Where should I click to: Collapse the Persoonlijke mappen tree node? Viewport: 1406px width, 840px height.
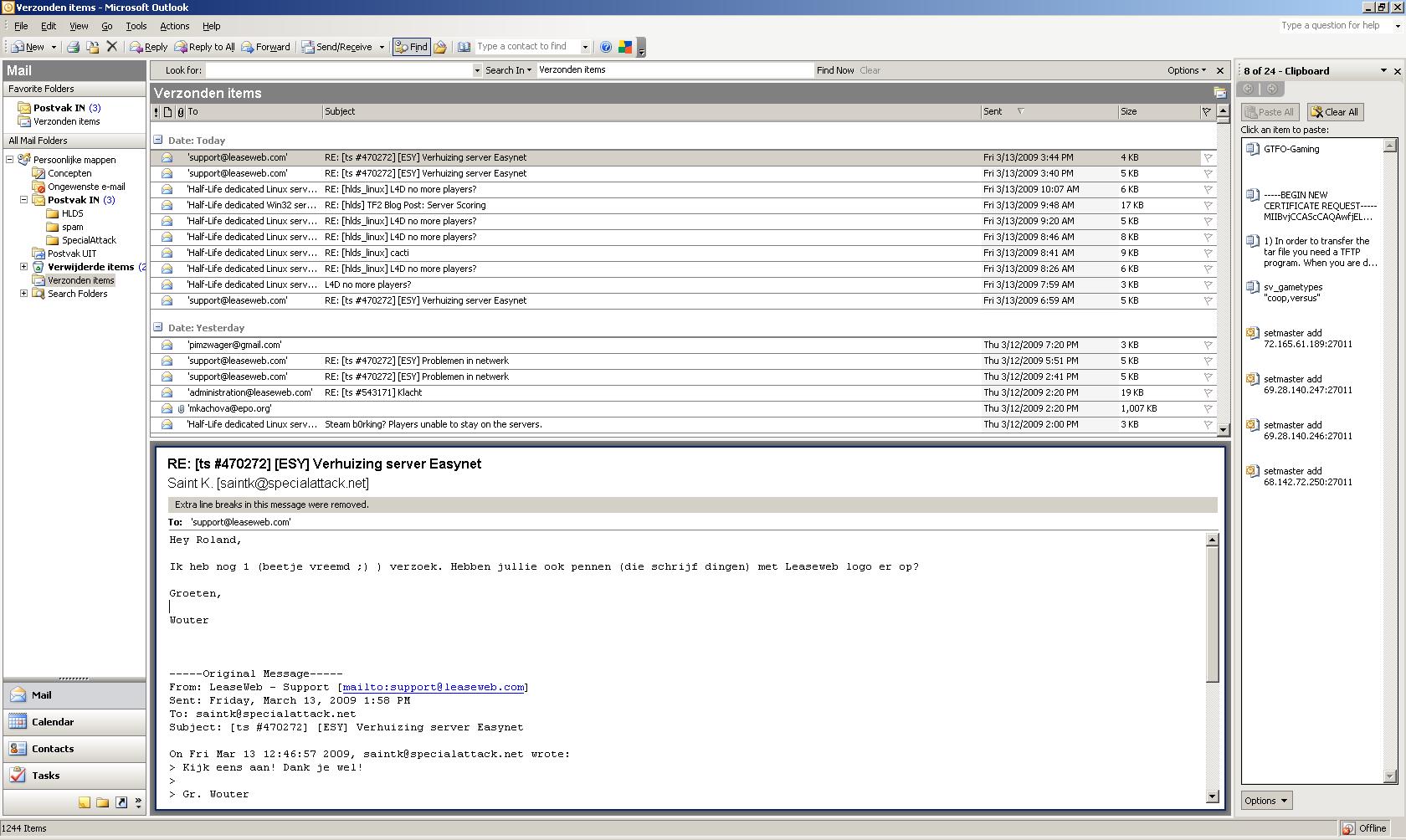point(10,159)
